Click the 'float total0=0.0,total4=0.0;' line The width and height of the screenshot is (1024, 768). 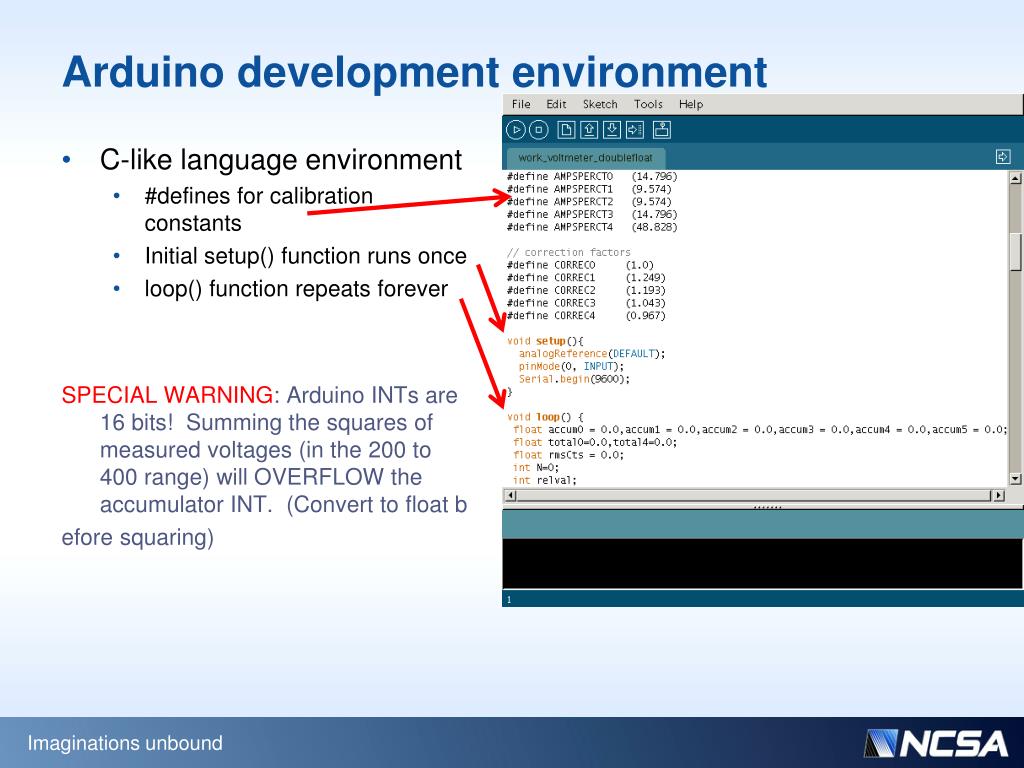tap(595, 442)
